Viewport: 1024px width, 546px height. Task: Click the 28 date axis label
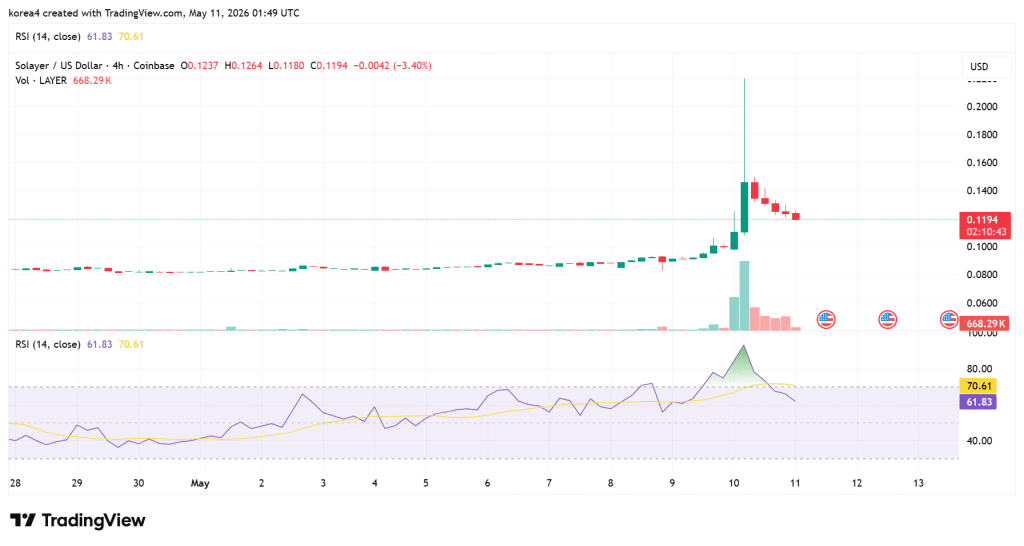tap(15, 483)
